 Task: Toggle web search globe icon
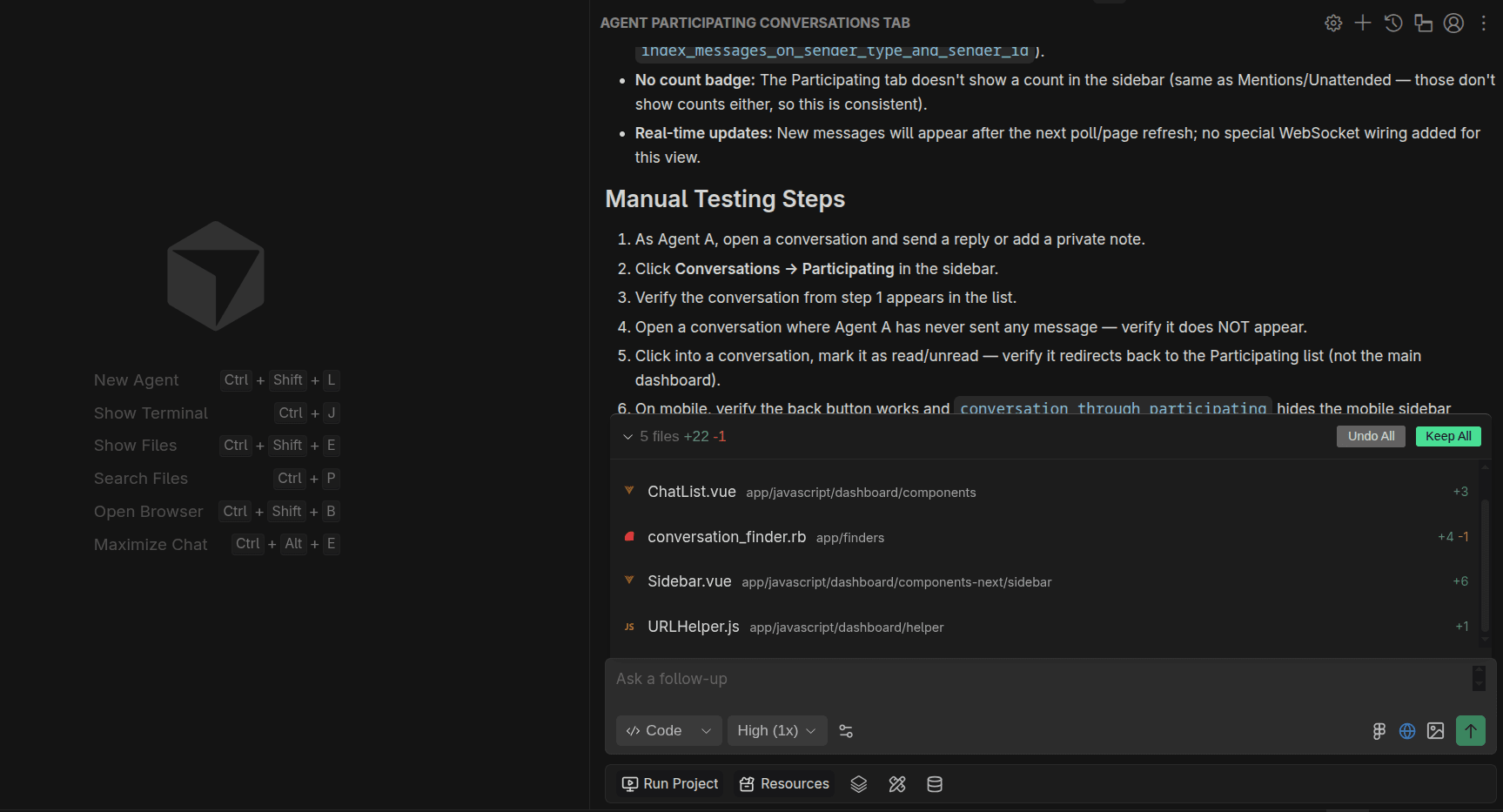click(1407, 731)
